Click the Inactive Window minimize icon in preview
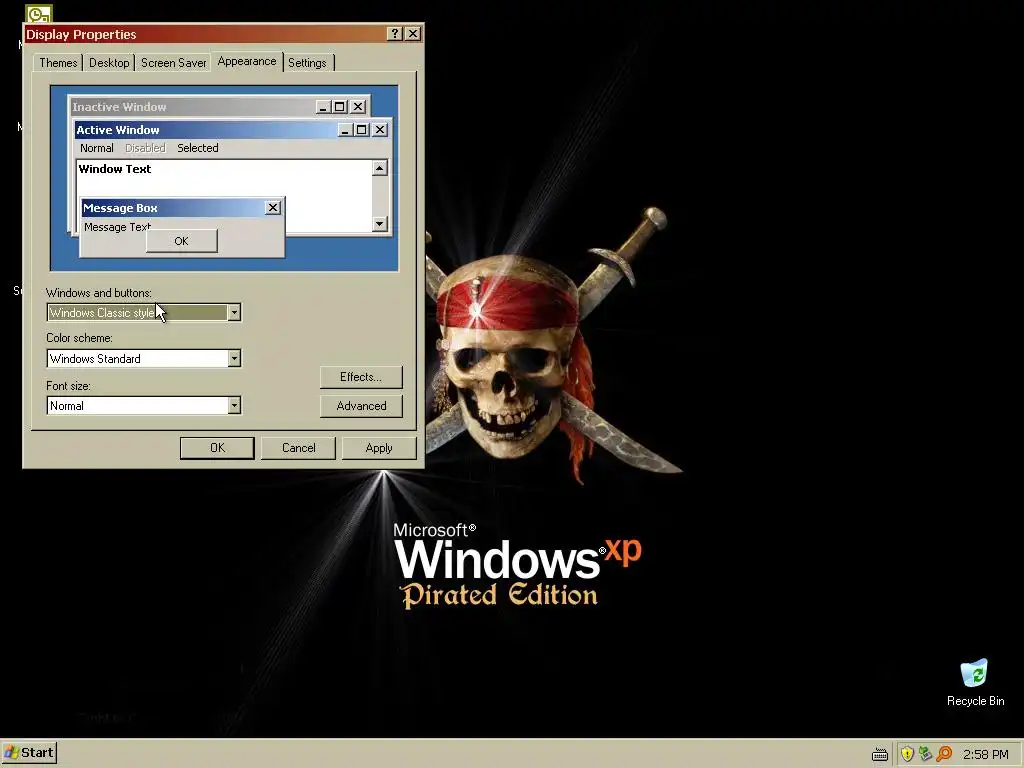 pyautogui.click(x=323, y=106)
